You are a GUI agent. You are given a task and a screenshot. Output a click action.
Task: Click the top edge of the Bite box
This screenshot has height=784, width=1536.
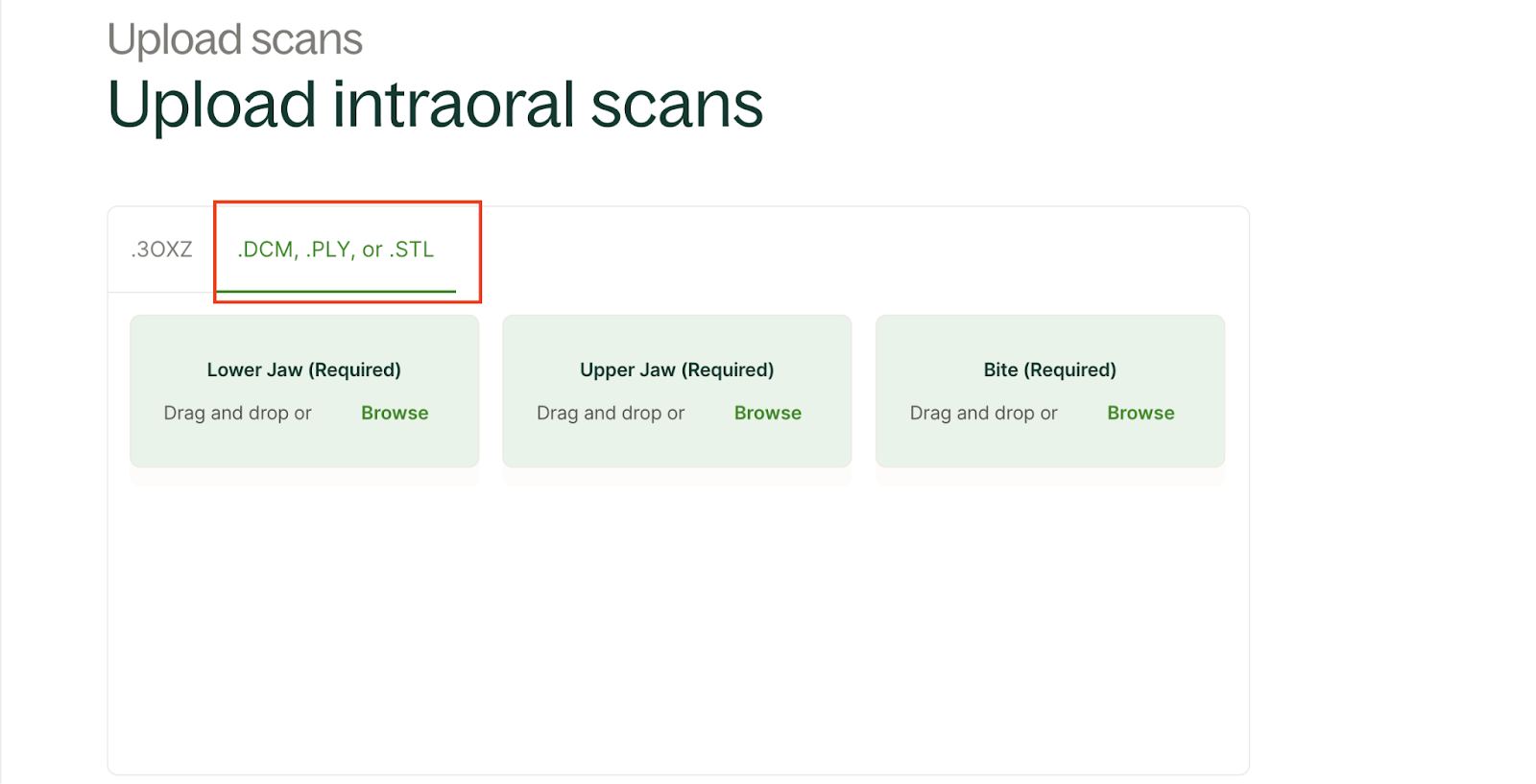click(x=1049, y=319)
